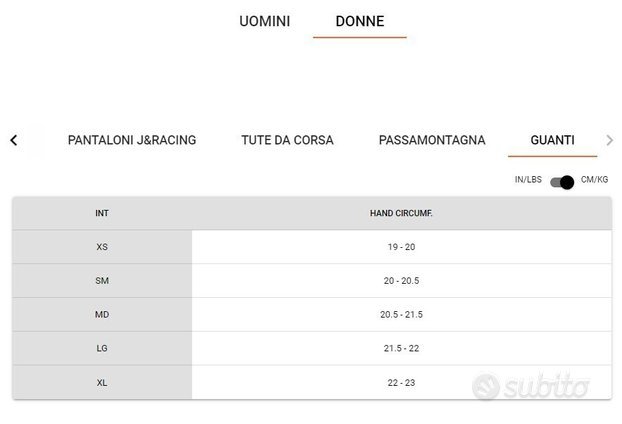Select the IN/LBS unit label

pos(528,180)
